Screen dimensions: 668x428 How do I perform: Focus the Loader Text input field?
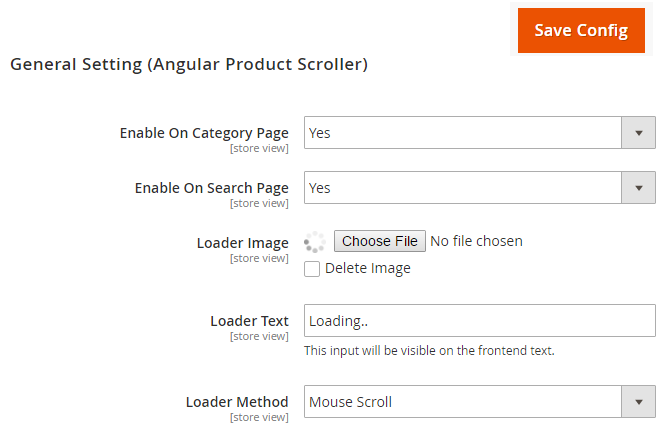[x=479, y=321]
